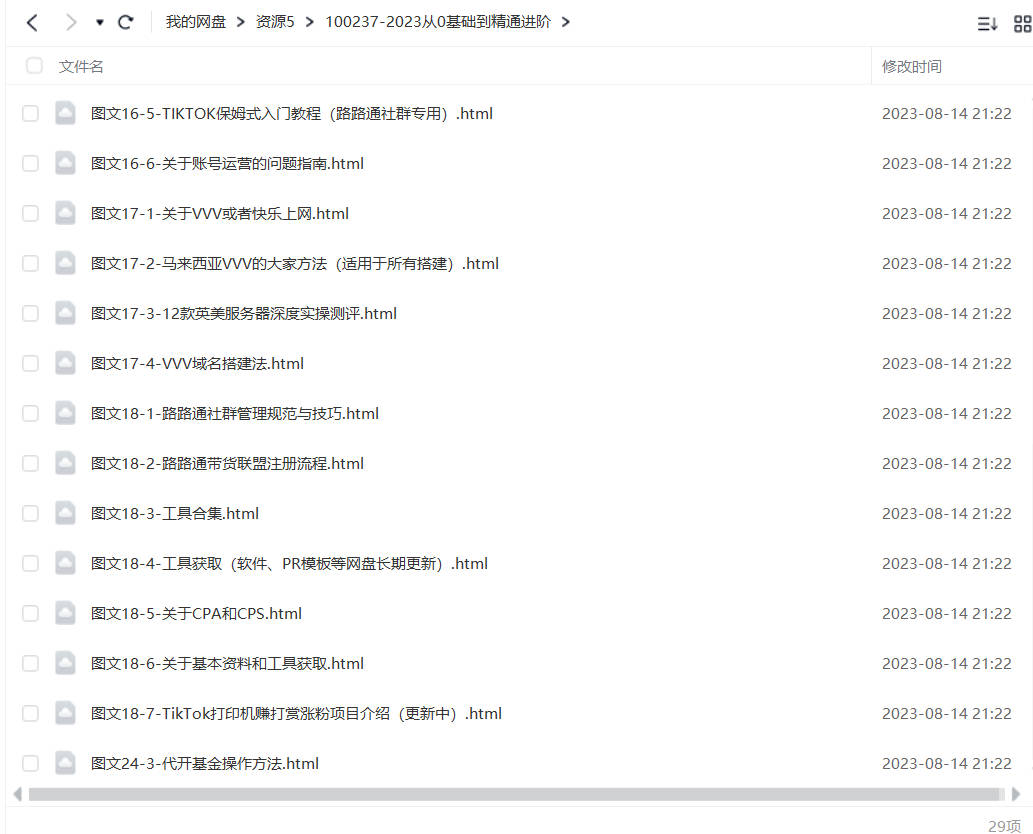Viewport: 1033px width, 834px height.
Task: Select file name 图文18-3-工具合集.html
Action: click(175, 514)
